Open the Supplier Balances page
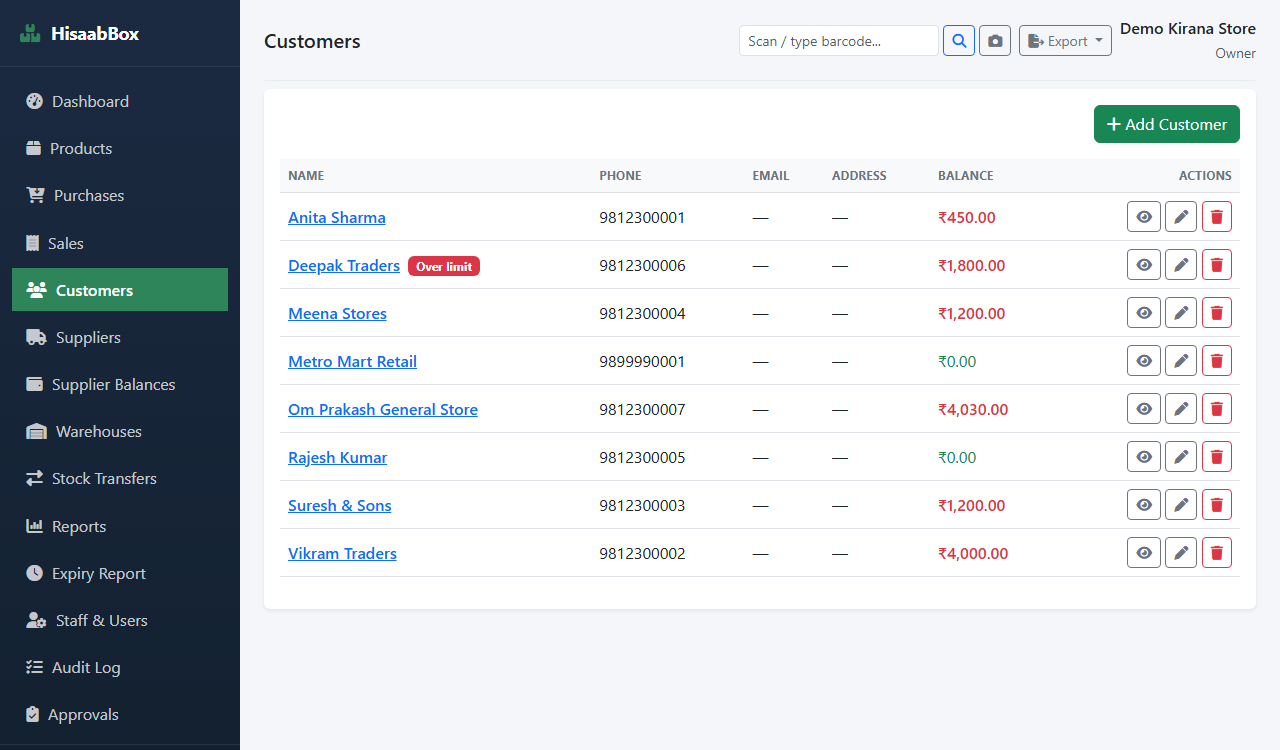The width and height of the screenshot is (1280, 750). coord(120,384)
